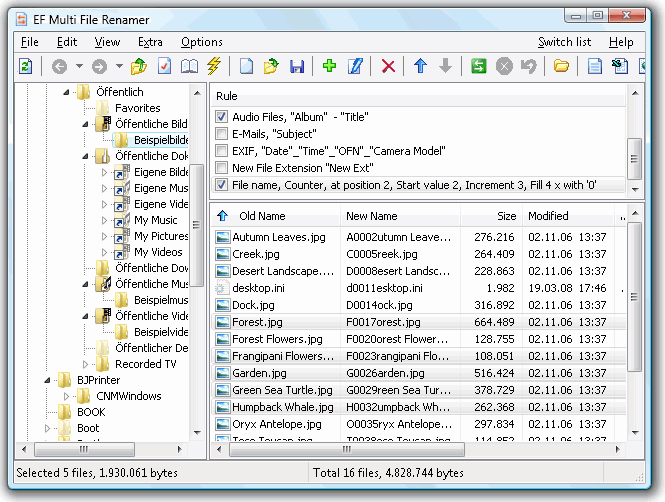This screenshot has height=502, width=665.
Task: Click the yellow lightning bolt icon
Action: pos(213,67)
